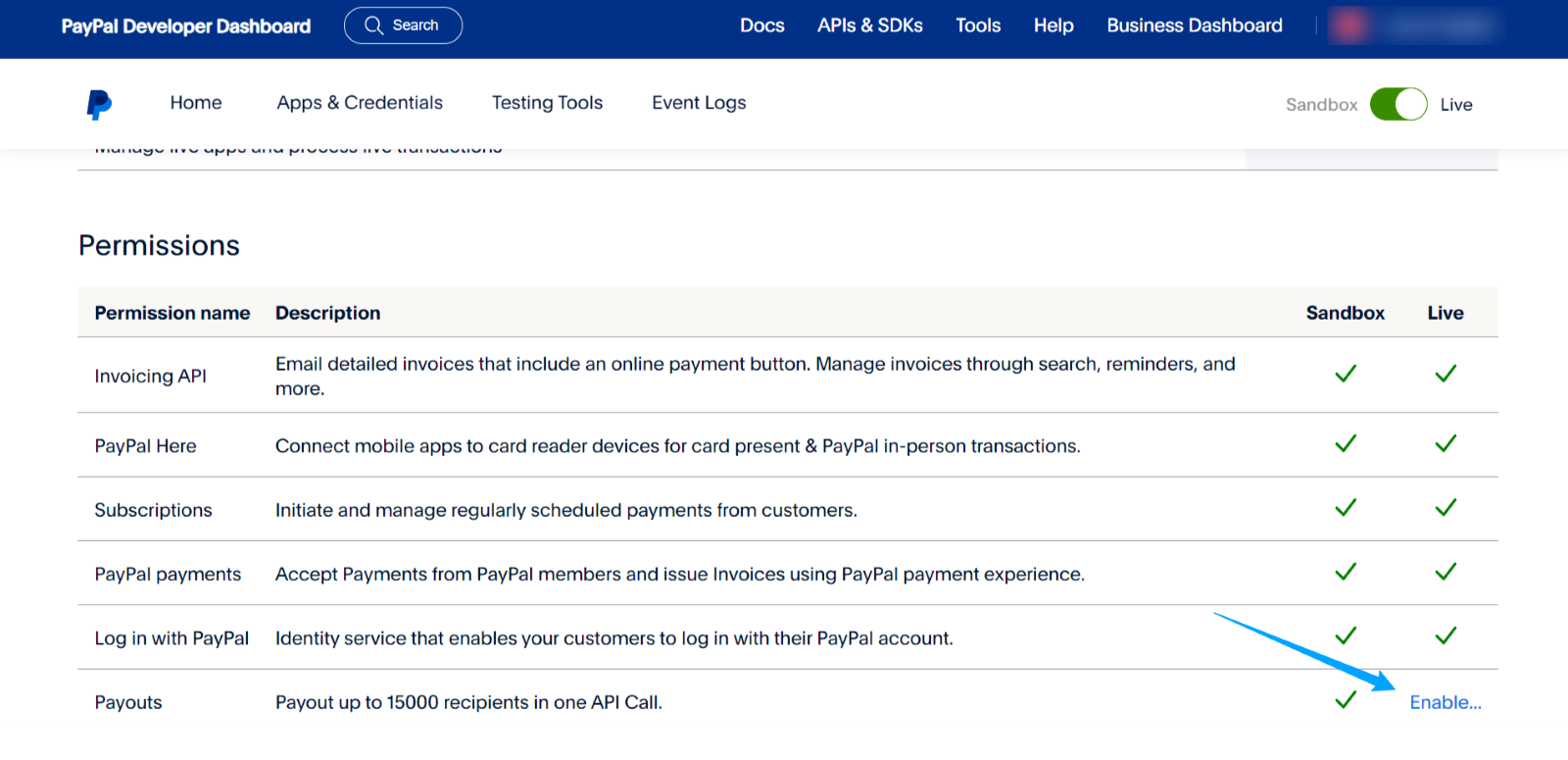The height and width of the screenshot is (760, 1568).
Task: Click Log in with PayPal Live checkmark
Action: pyautogui.click(x=1445, y=636)
